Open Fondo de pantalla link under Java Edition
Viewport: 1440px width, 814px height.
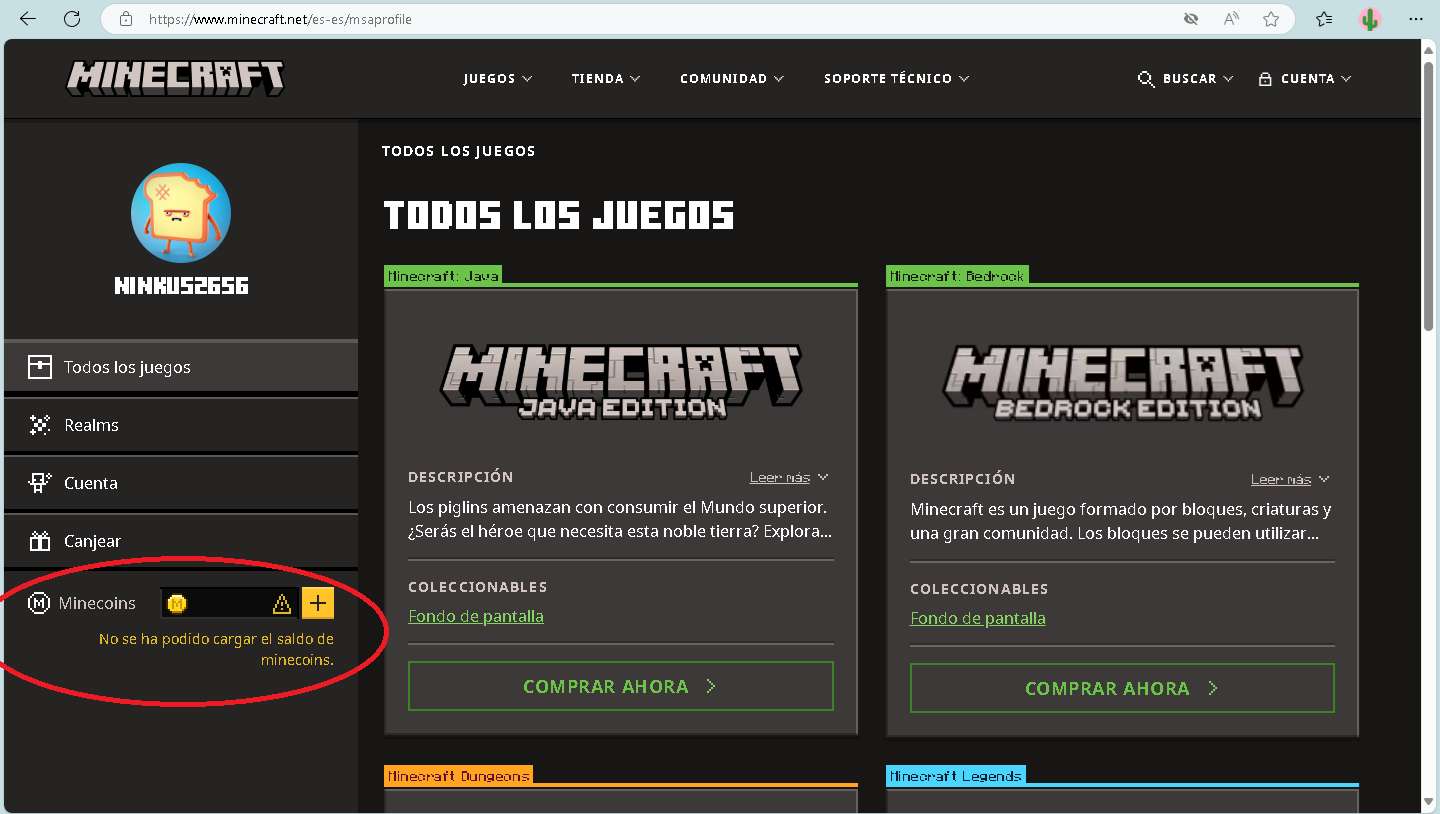(476, 616)
